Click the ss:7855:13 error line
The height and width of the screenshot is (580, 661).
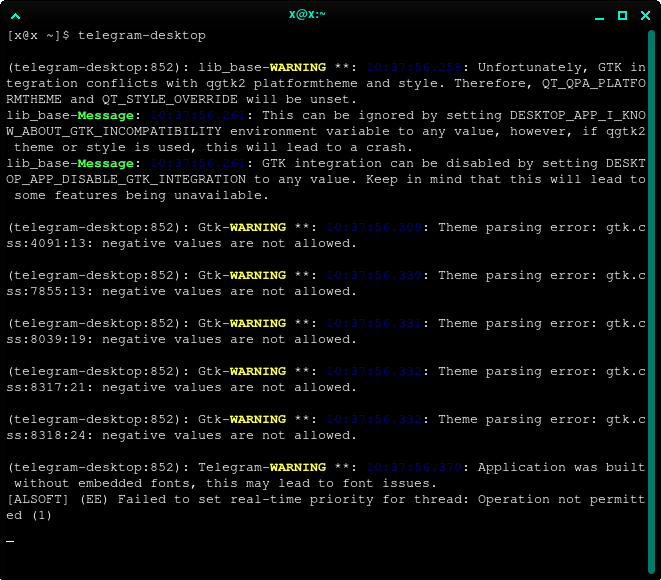[x=181, y=292]
